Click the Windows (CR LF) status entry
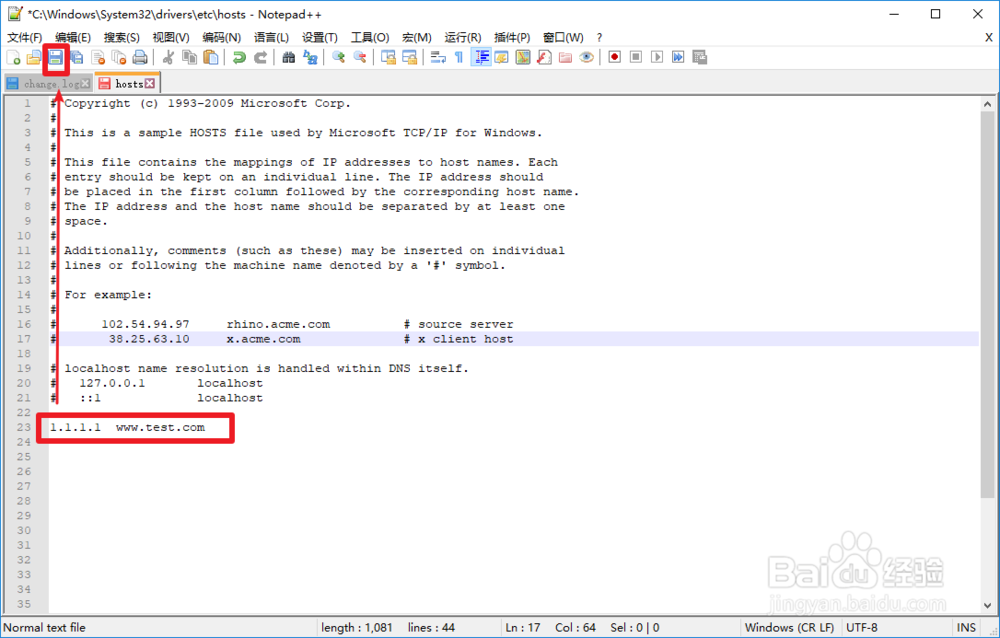This screenshot has height=638, width=1000. 789,628
